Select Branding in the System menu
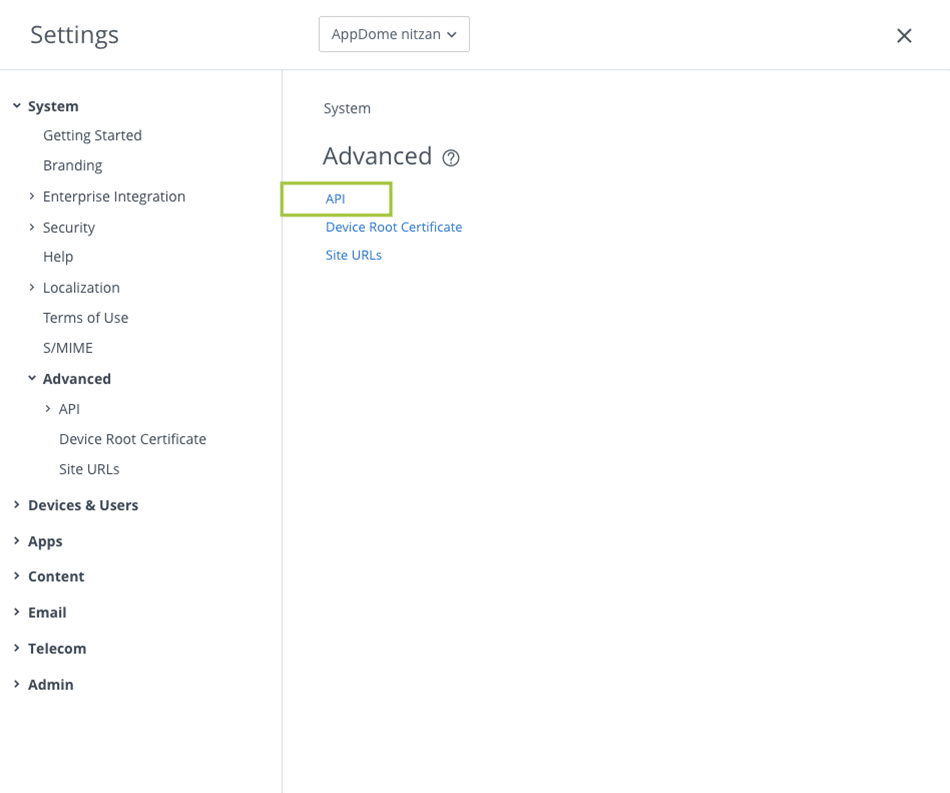Image resolution: width=950 pixels, height=793 pixels. point(72,165)
